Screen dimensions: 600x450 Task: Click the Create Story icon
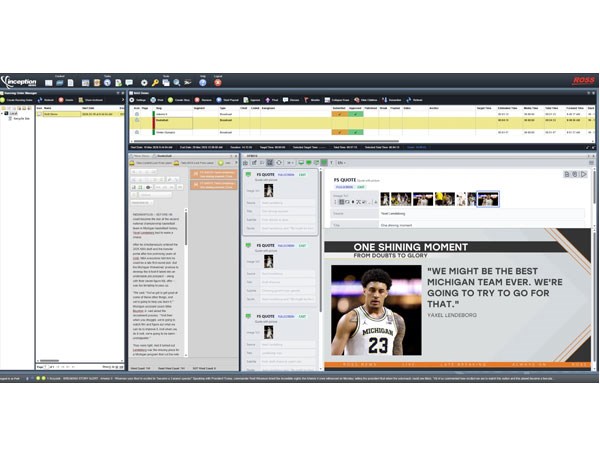click(182, 100)
